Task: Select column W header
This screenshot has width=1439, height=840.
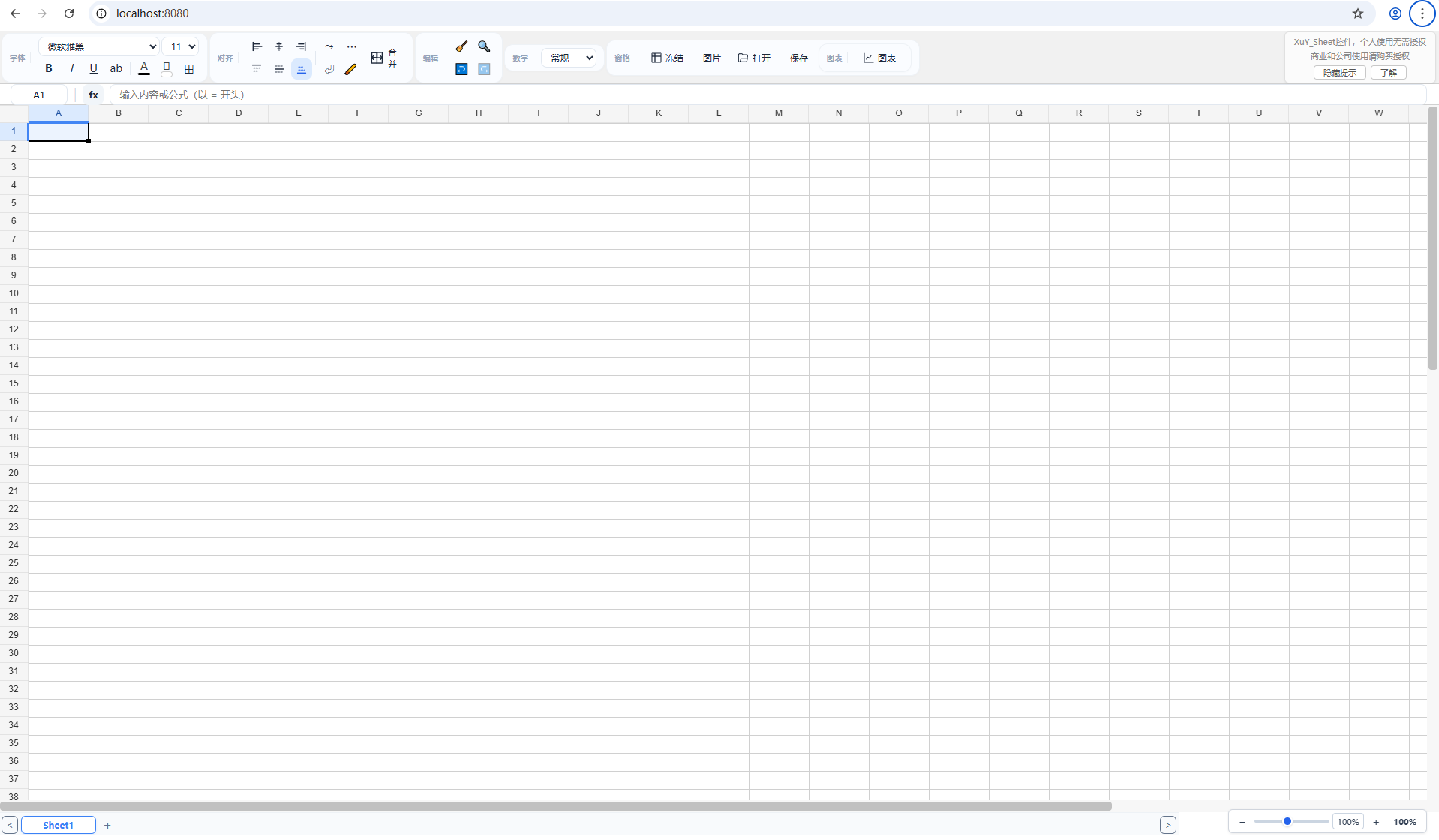Action: click(x=1379, y=113)
